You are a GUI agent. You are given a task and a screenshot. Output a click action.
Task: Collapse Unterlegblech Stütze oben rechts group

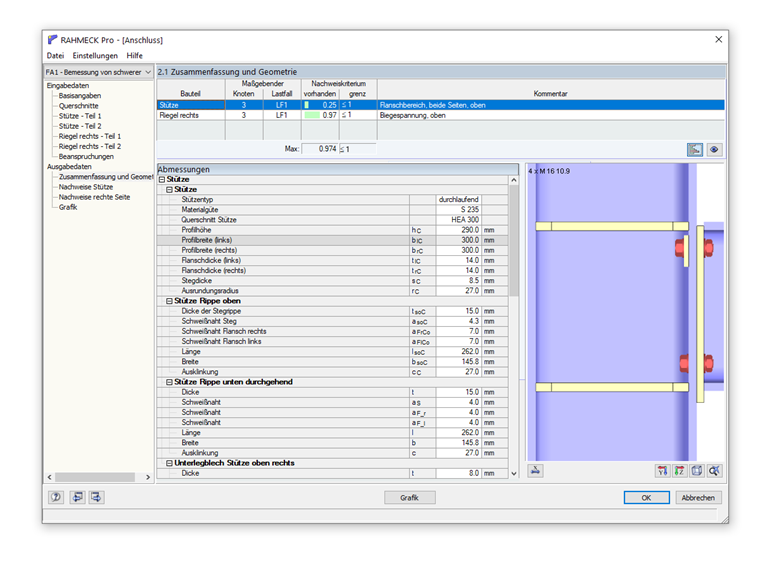point(169,463)
